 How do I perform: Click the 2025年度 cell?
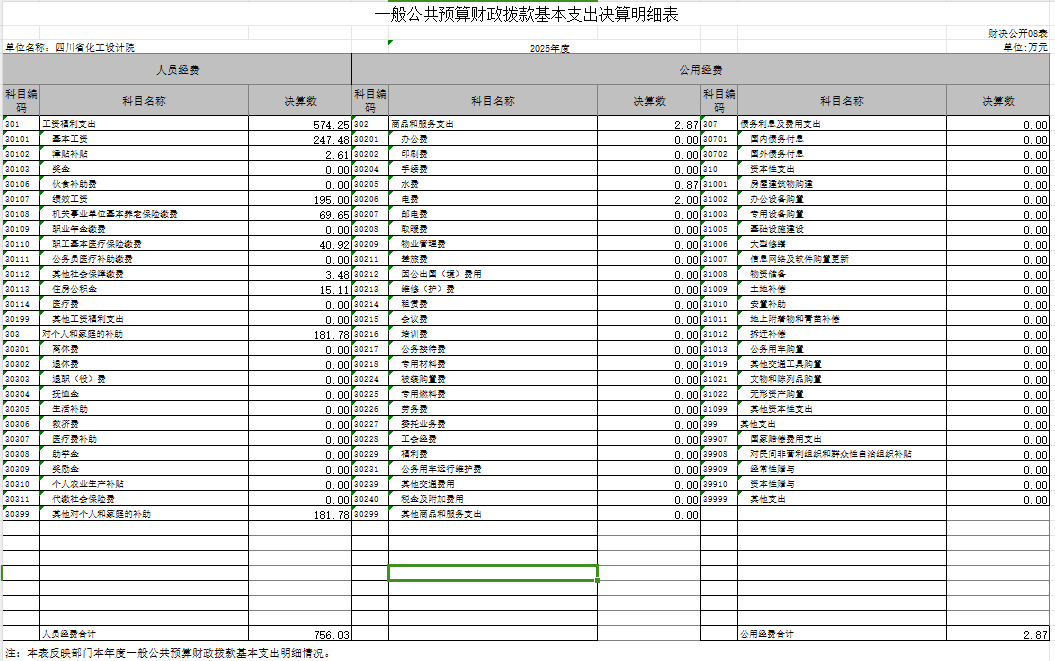[549, 48]
